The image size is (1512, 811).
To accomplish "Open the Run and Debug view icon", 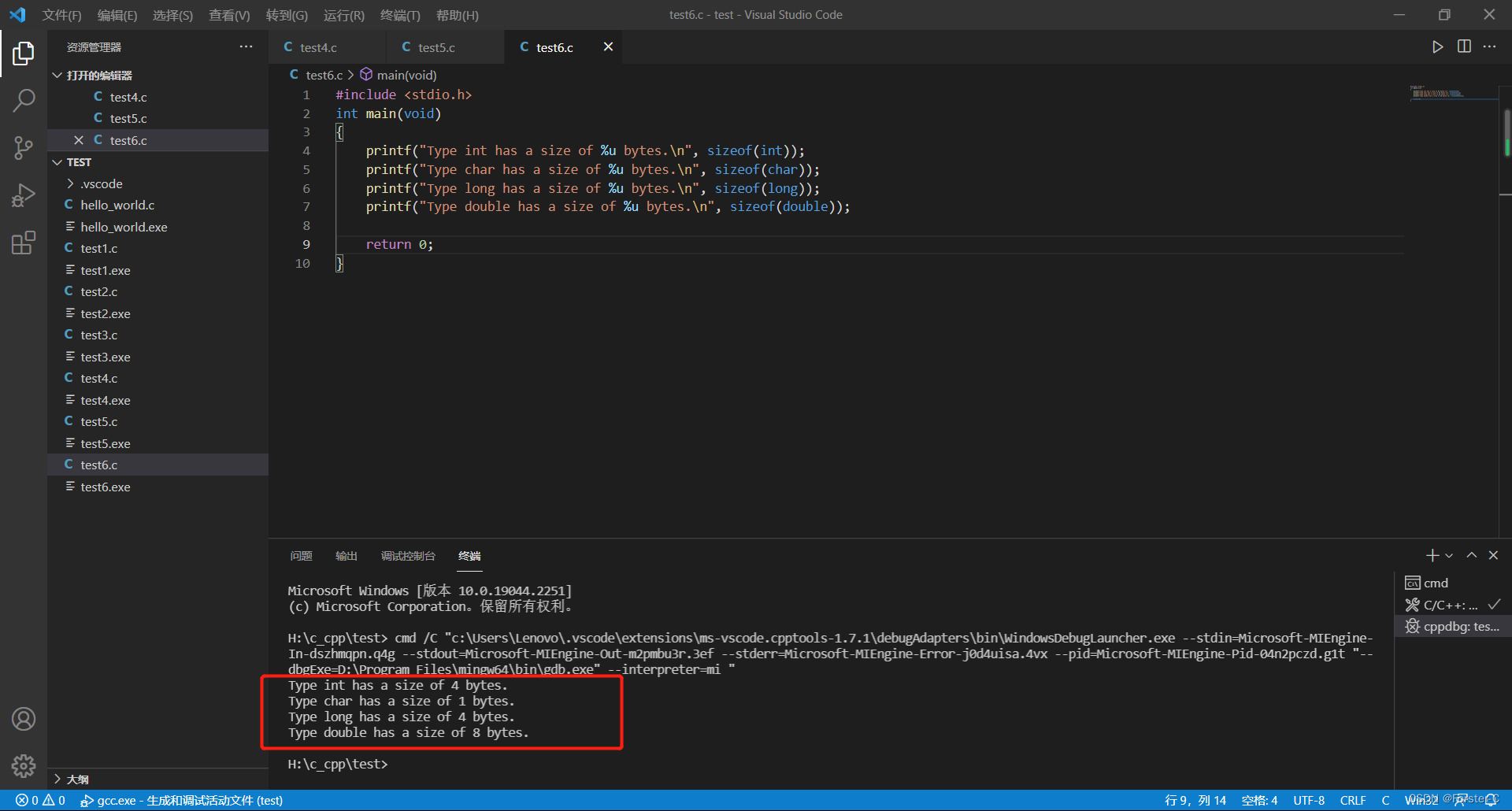I will tap(24, 194).
